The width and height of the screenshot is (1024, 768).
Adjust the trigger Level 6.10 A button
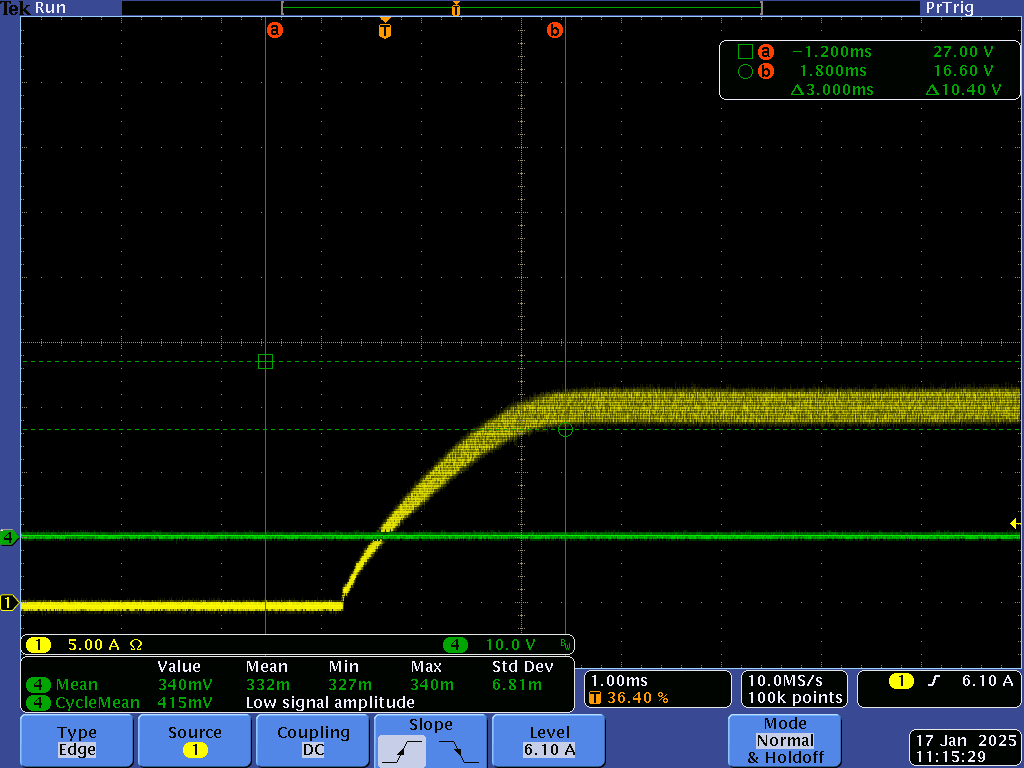click(x=549, y=741)
